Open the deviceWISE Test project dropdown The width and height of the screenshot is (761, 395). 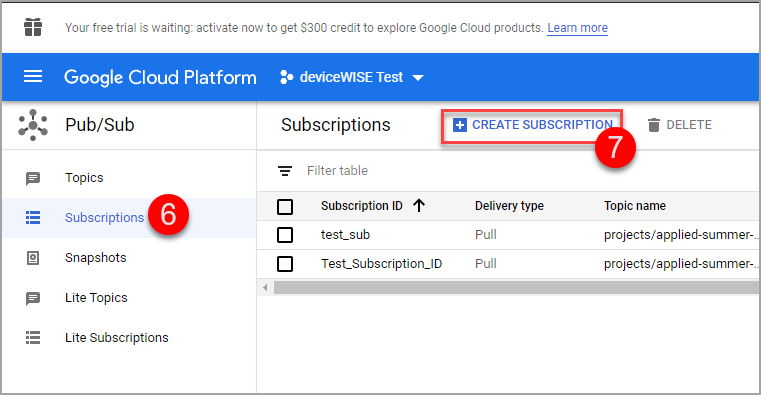[x=352, y=77]
